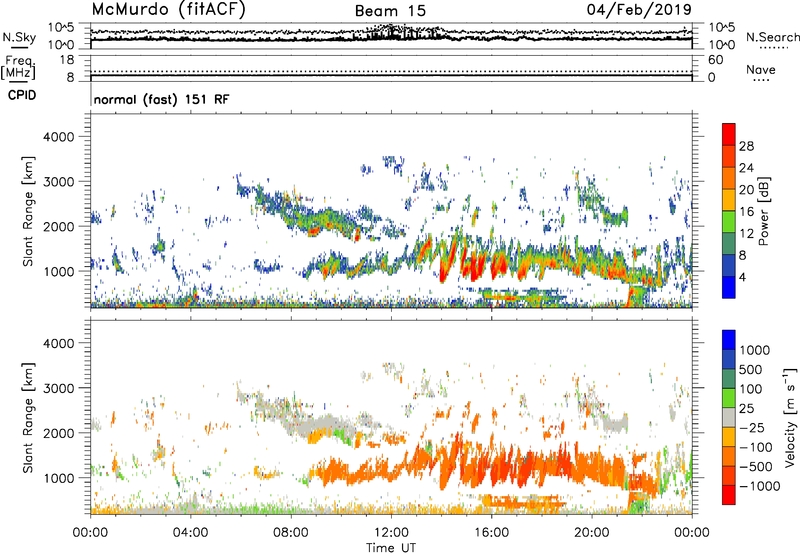Click the "16:00" time axis label
This screenshot has width=800, height=554.
[491, 533]
